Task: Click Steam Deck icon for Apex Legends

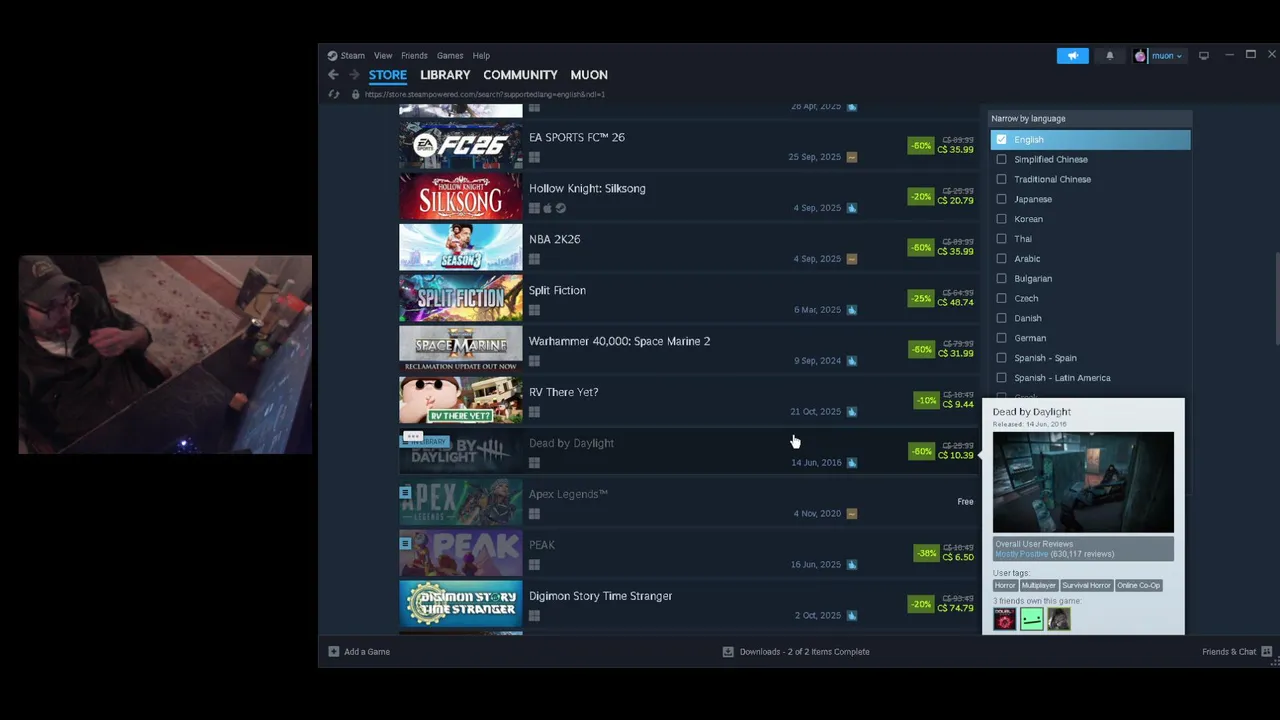Action: (851, 514)
